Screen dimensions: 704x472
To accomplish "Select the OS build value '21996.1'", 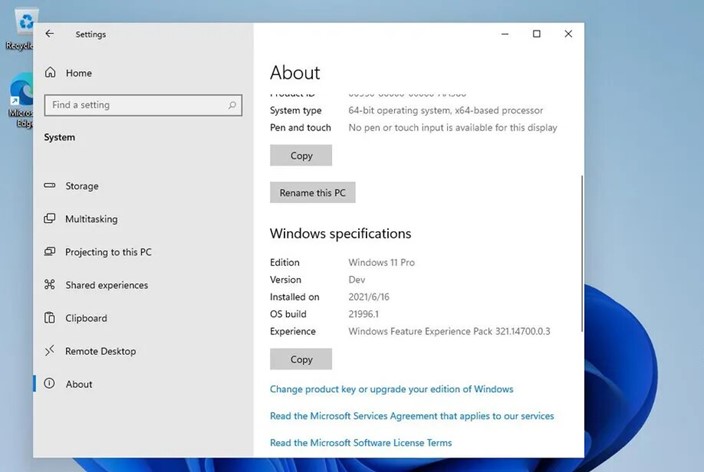I will click(364, 314).
